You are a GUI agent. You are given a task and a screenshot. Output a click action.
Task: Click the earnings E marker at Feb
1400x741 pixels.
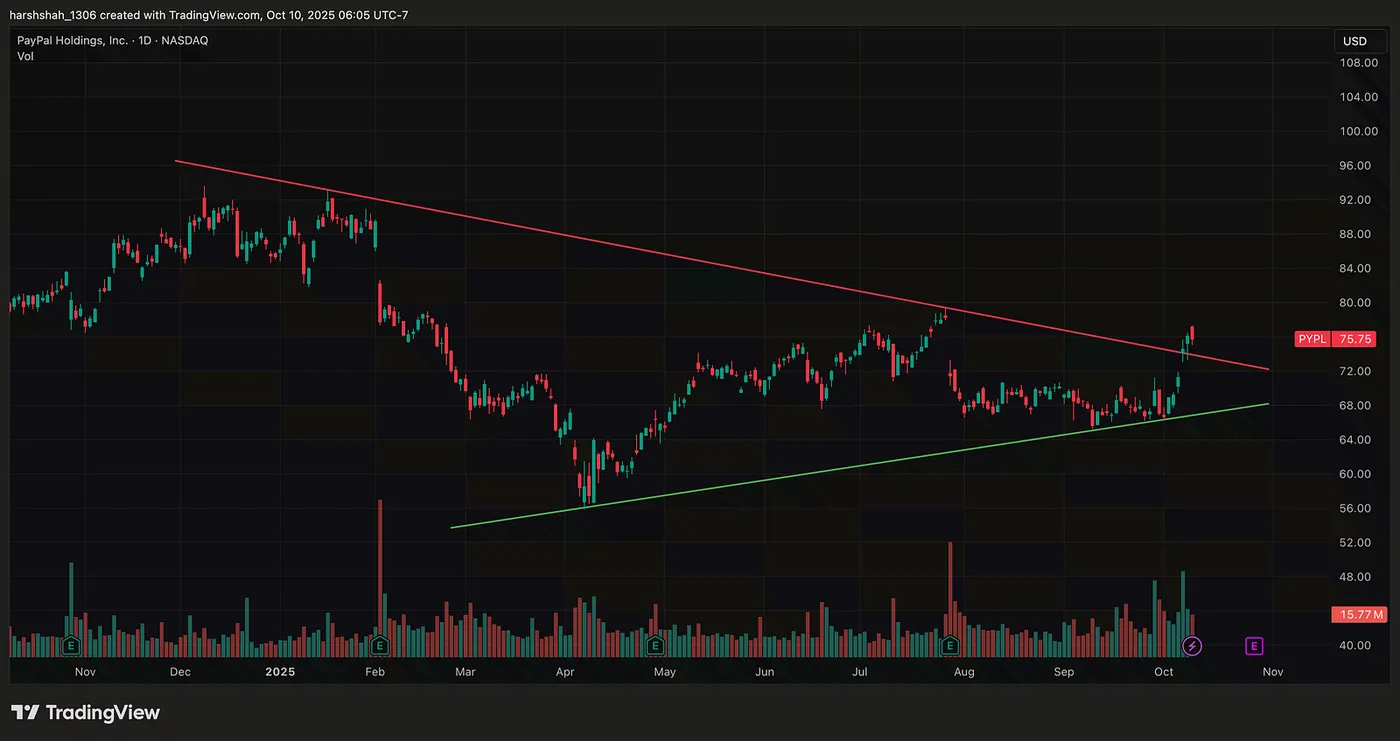(x=380, y=645)
